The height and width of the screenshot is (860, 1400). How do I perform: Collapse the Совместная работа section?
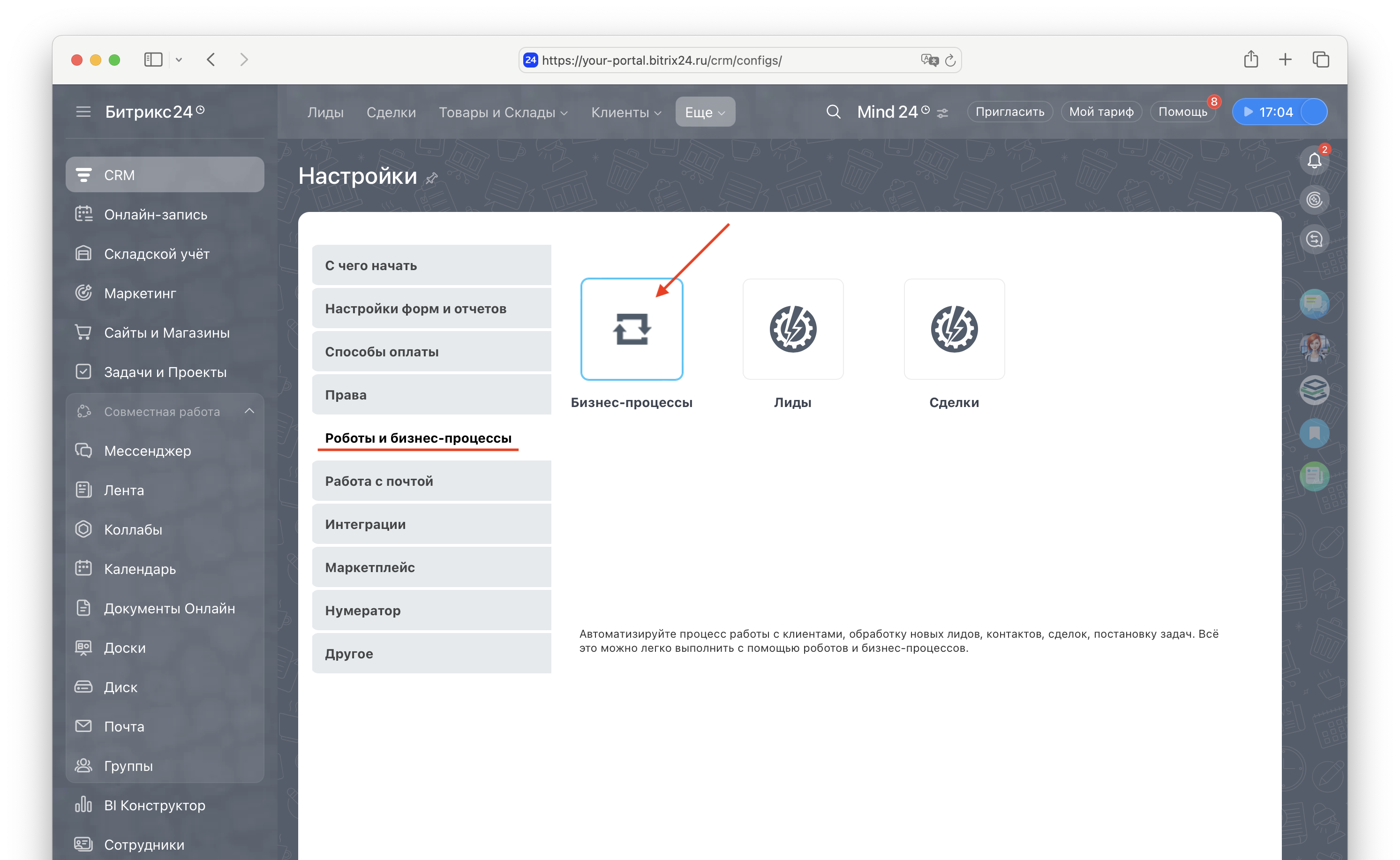(249, 411)
